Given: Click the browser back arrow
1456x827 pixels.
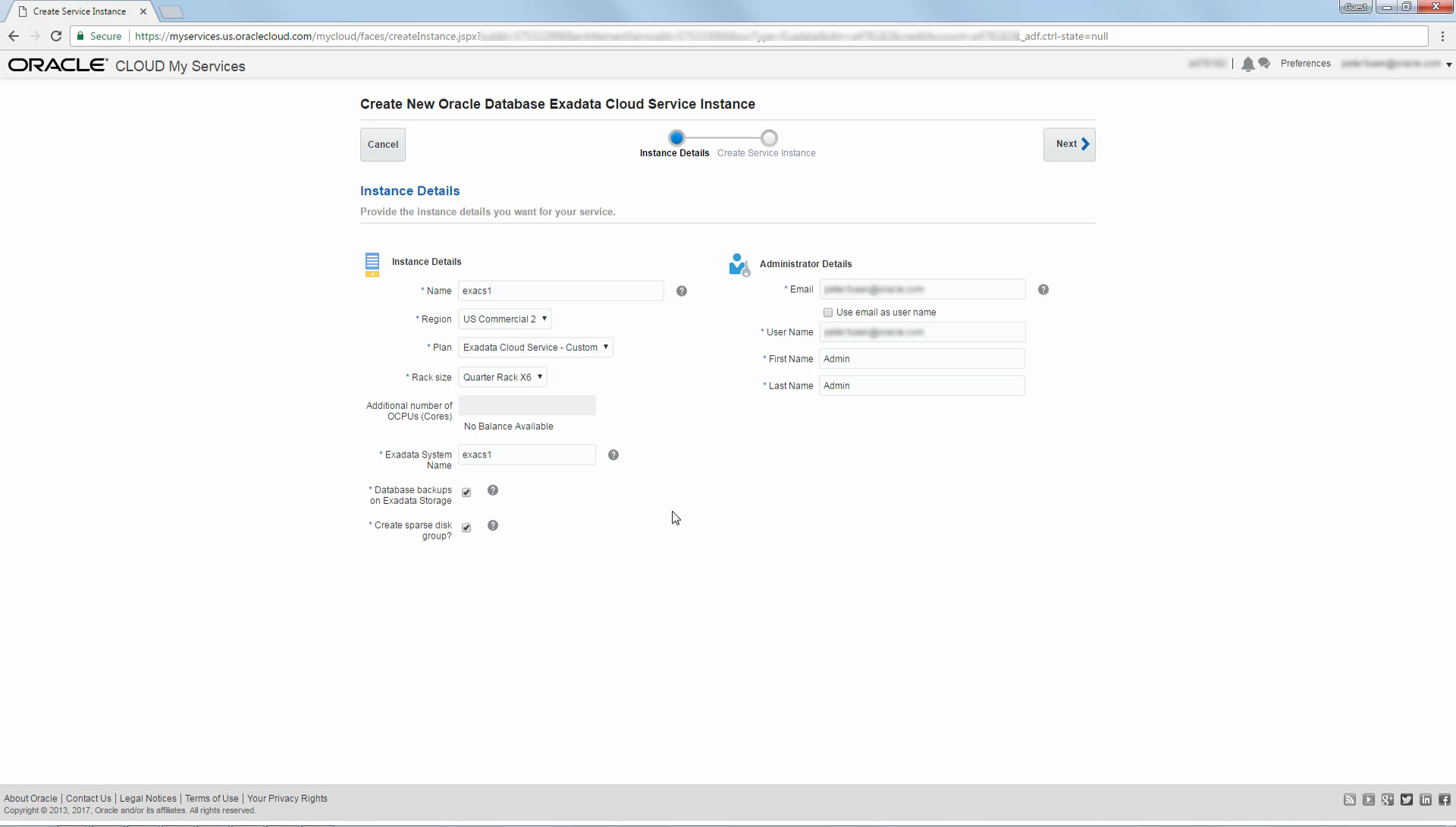Looking at the screenshot, I should (14, 36).
